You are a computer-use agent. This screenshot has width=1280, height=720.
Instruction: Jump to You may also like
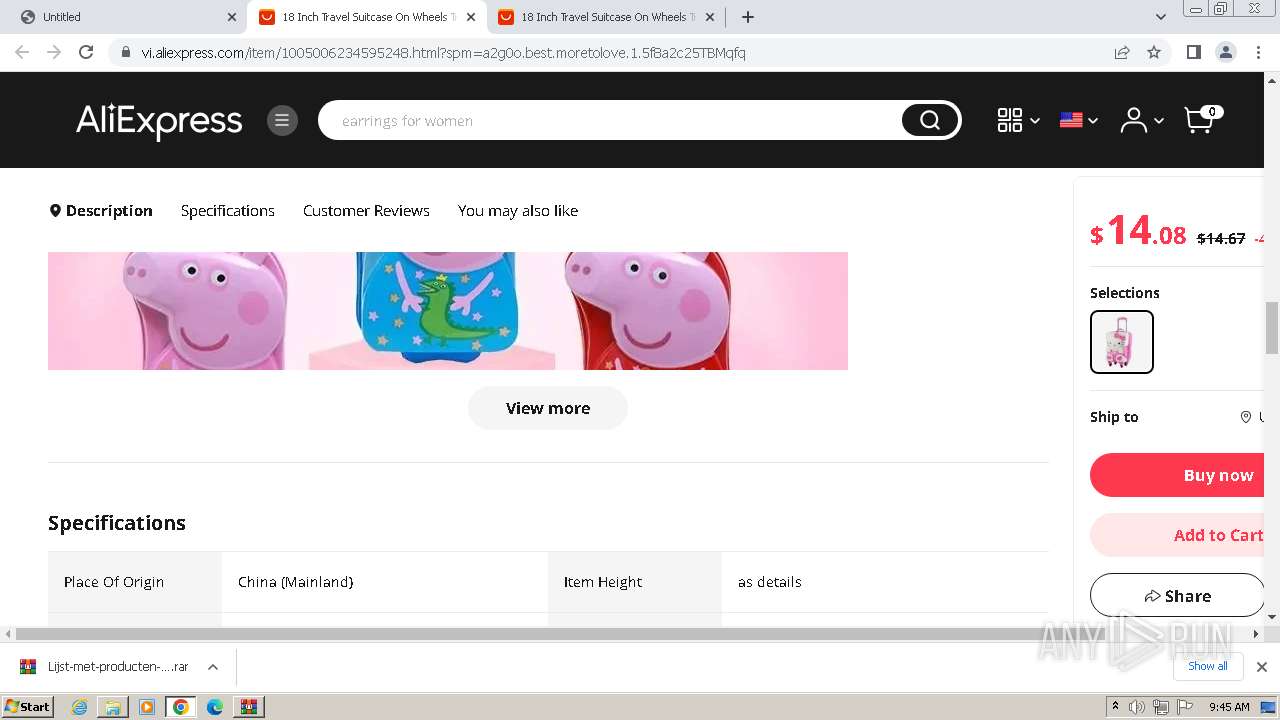point(518,211)
